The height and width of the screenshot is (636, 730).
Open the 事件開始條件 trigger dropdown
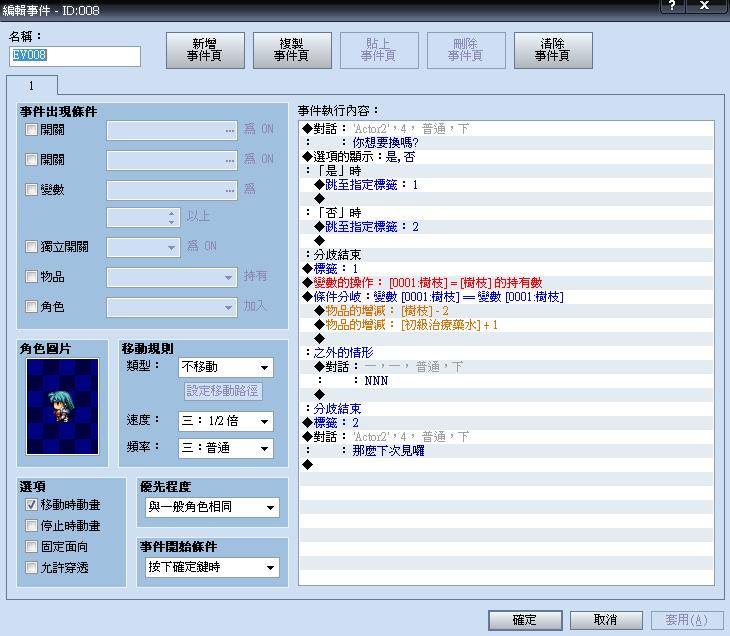pyautogui.click(x=212, y=567)
